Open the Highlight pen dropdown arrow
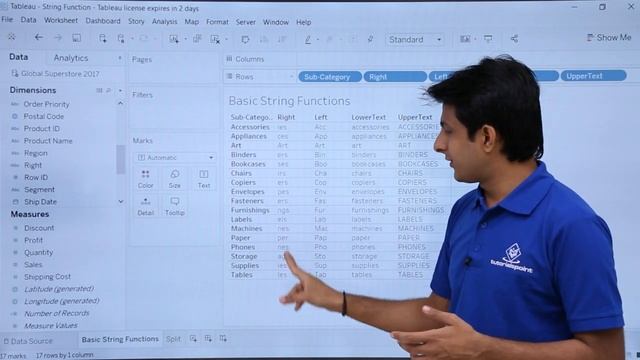640x360 pixels. [318, 40]
